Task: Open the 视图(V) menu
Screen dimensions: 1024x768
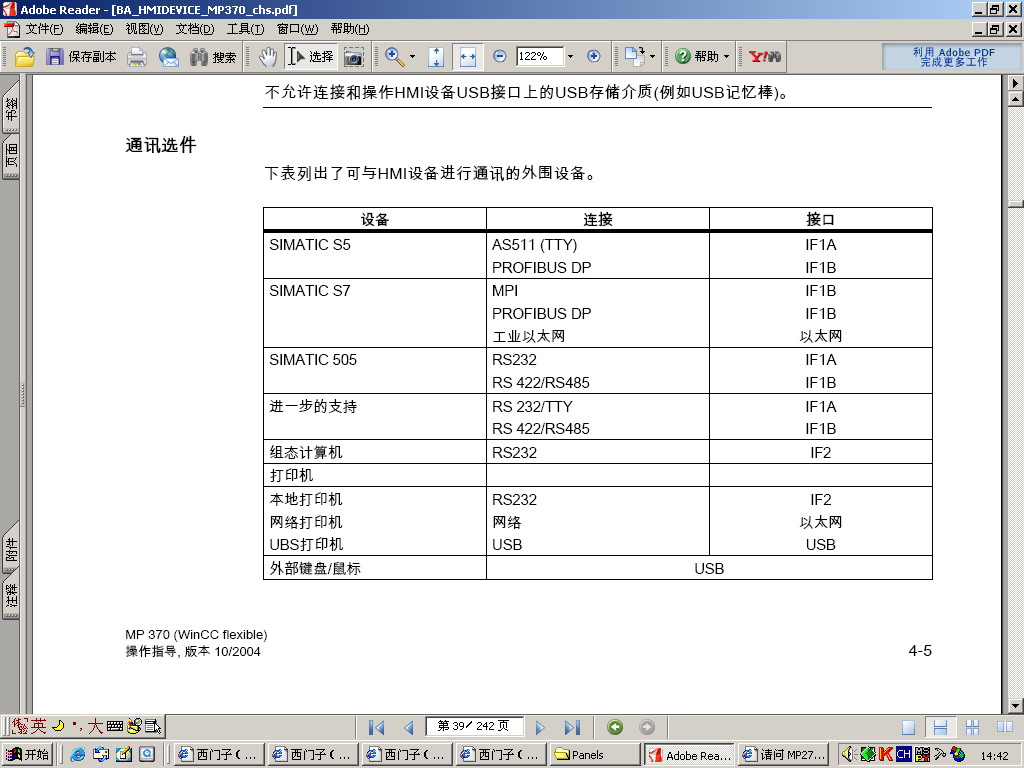Action: (x=144, y=29)
